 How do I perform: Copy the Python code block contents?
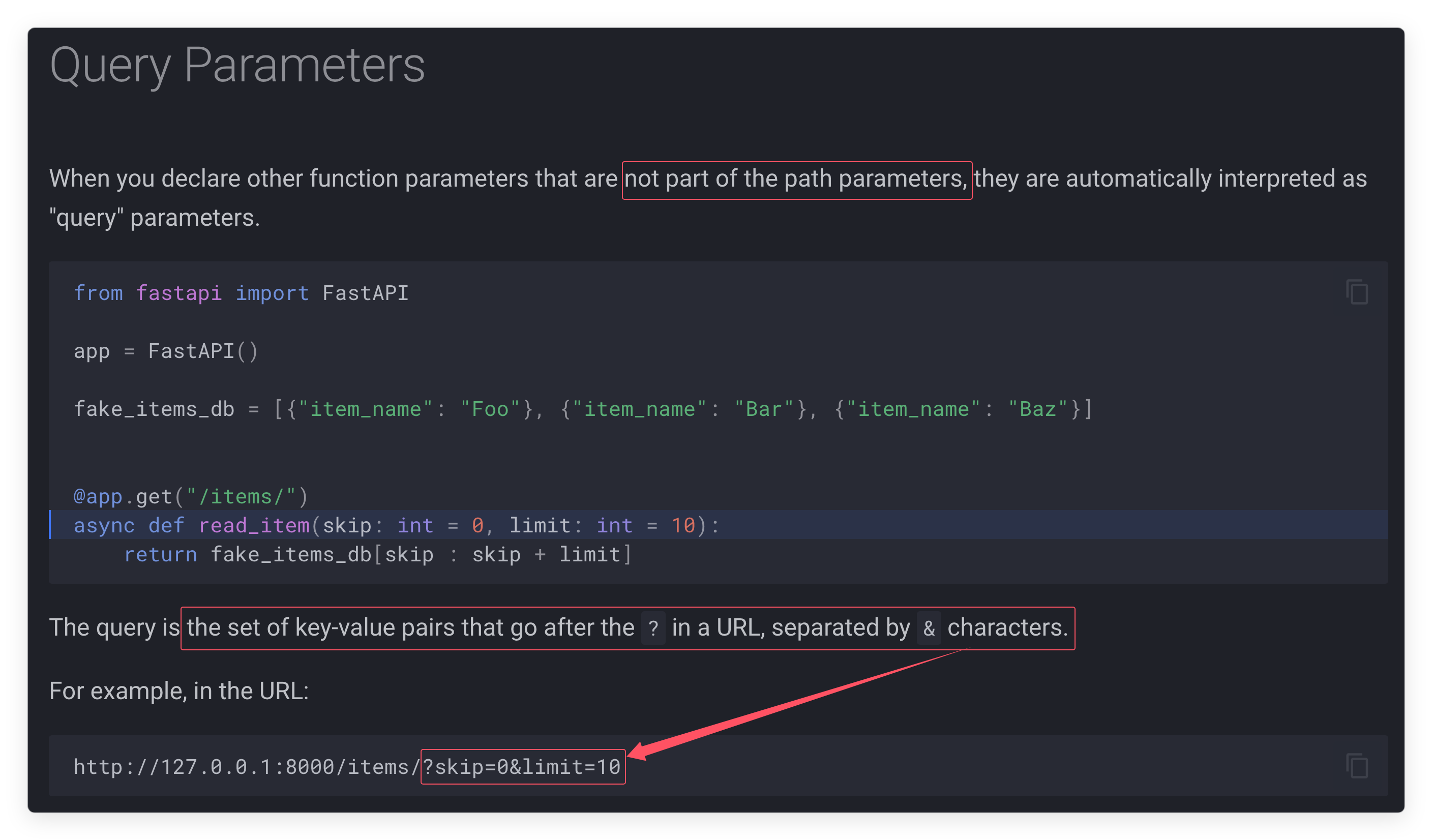pos(1357,292)
